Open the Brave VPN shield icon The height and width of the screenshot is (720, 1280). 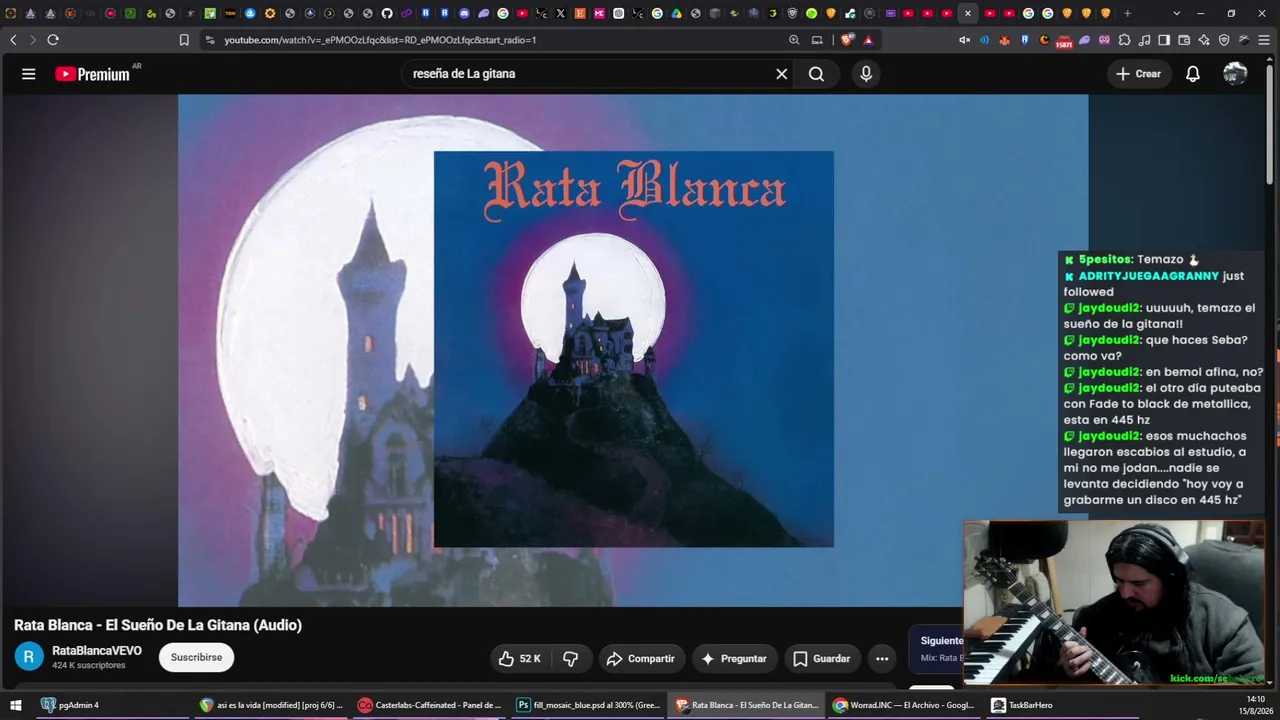1224,40
